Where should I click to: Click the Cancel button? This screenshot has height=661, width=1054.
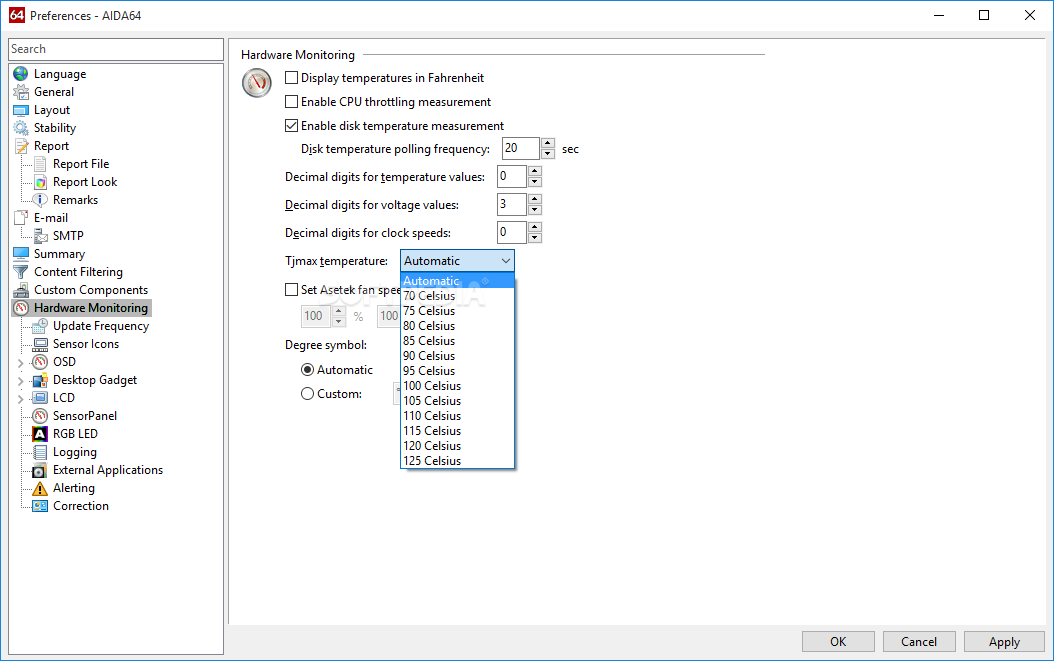click(919, 641)
